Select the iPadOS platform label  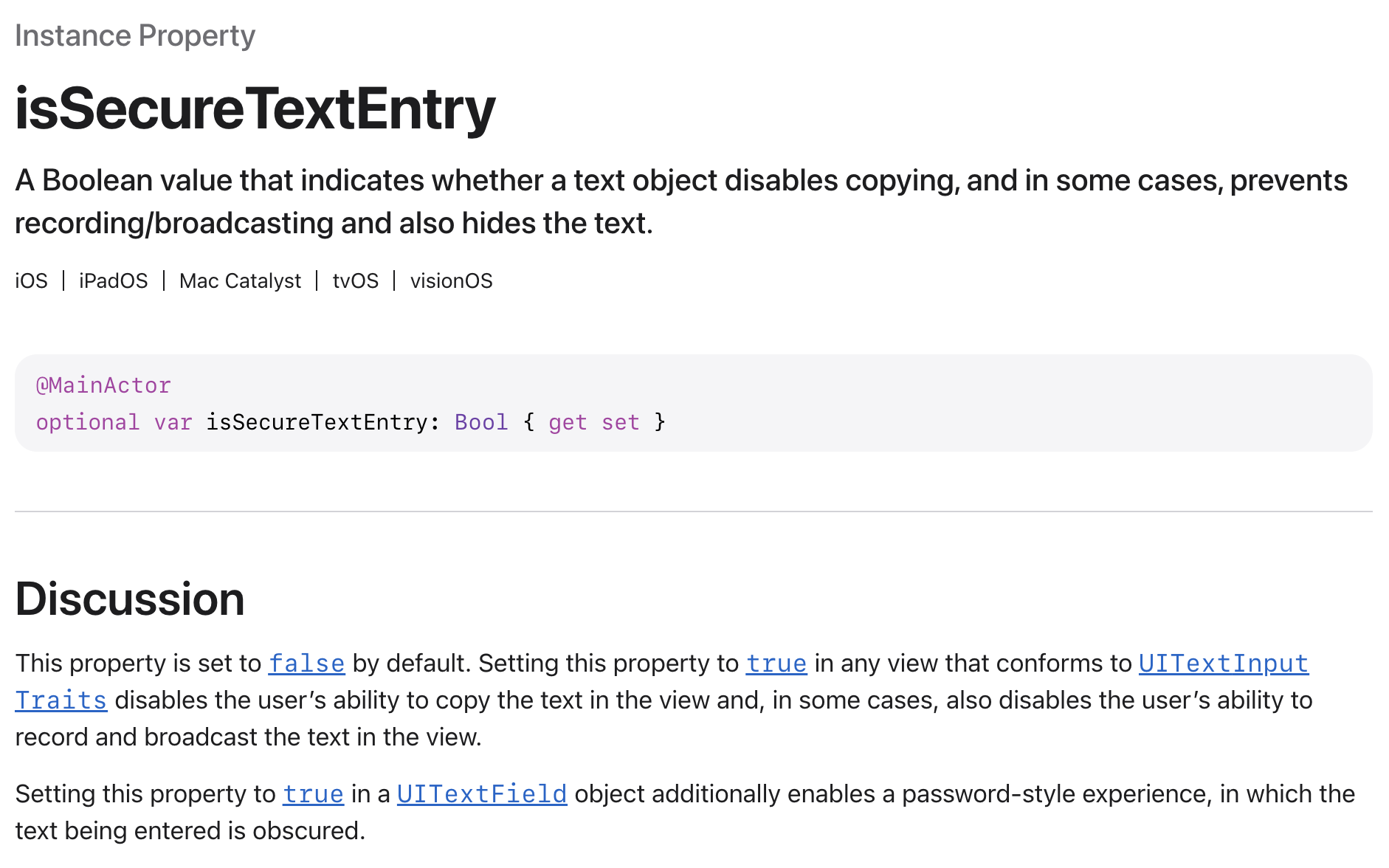(114, 281)
